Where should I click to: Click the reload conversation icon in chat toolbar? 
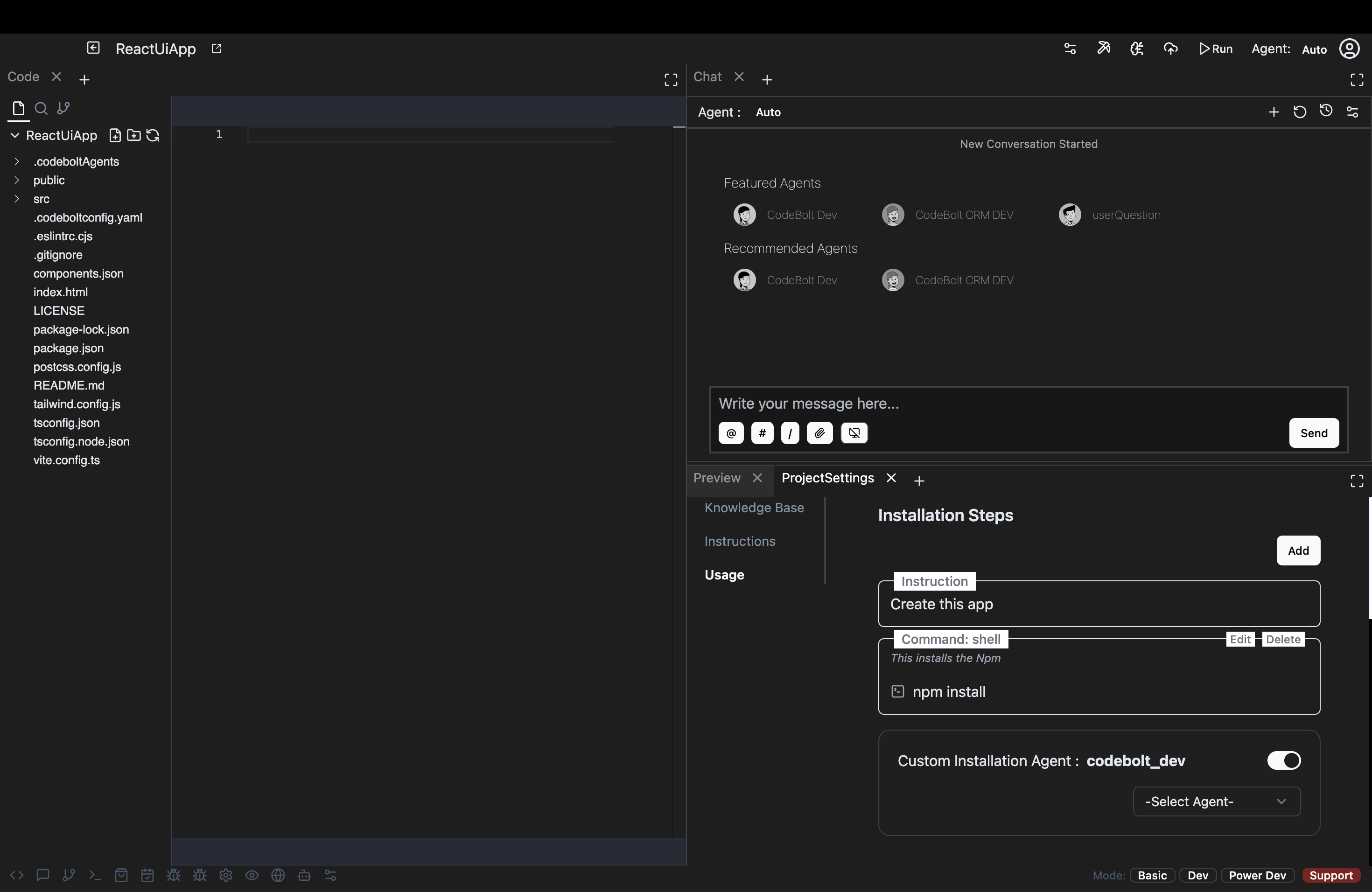pyautogui.click(x=1300, y=112)
